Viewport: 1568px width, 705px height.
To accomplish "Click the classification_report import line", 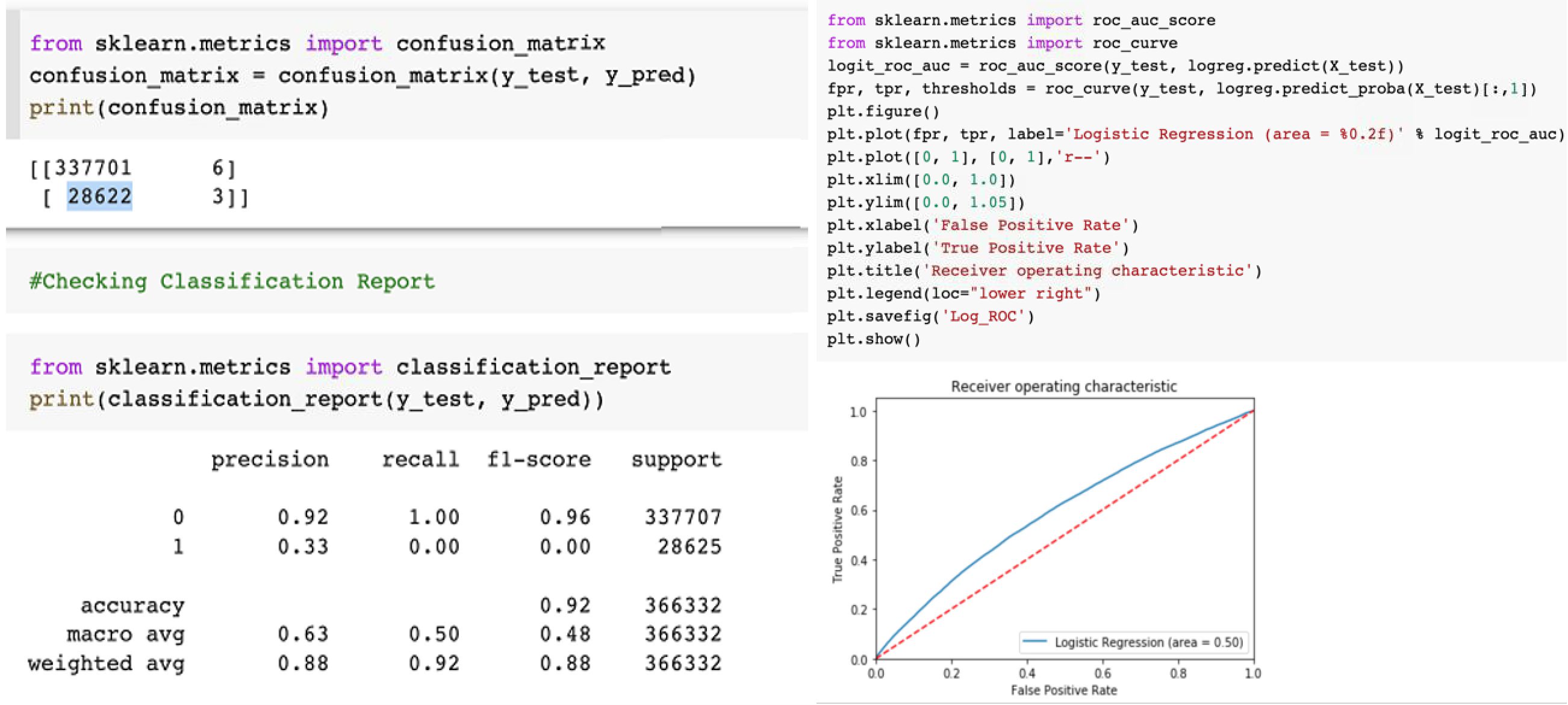I will (350, 368).
